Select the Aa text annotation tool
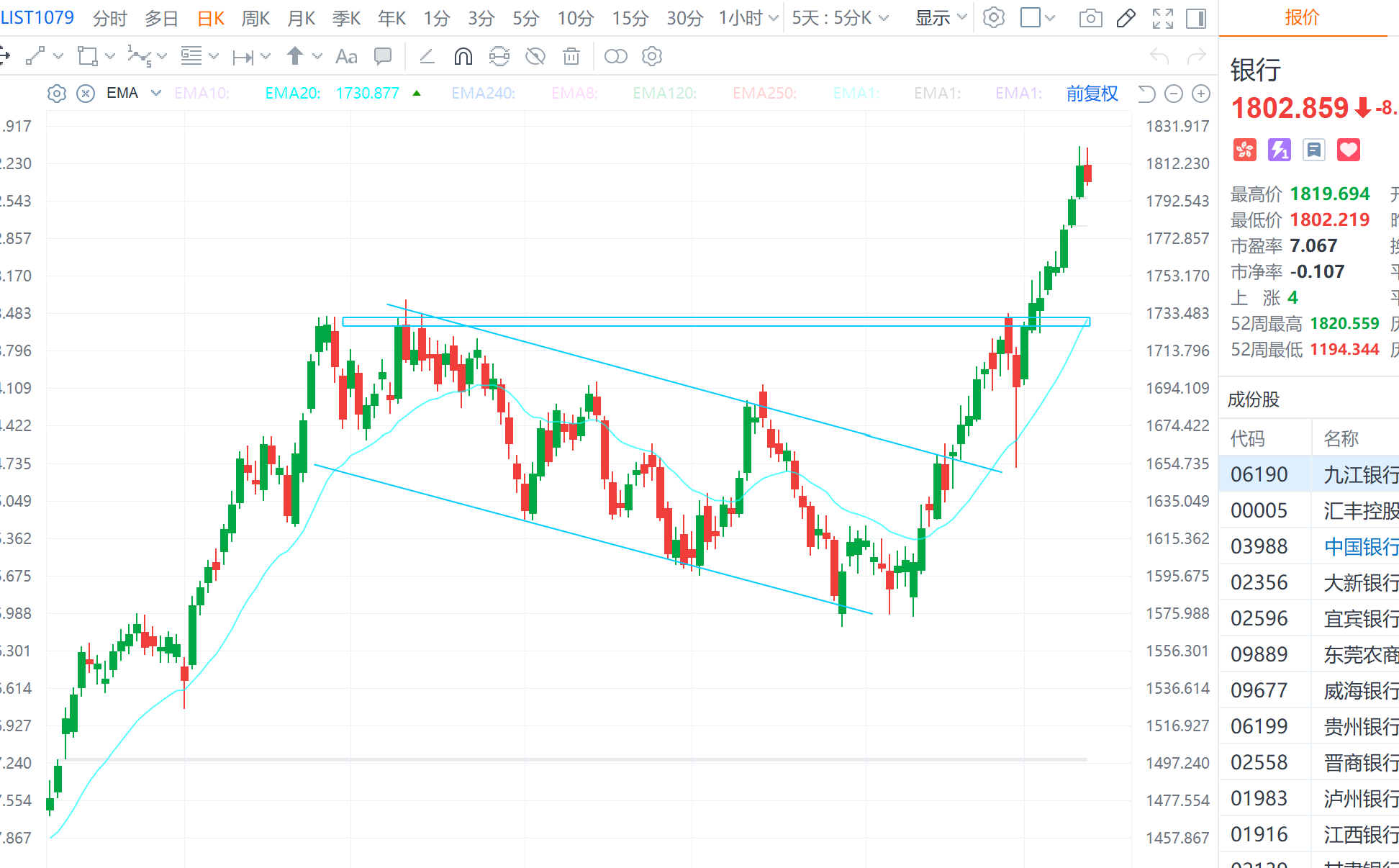 pos(346,56)
